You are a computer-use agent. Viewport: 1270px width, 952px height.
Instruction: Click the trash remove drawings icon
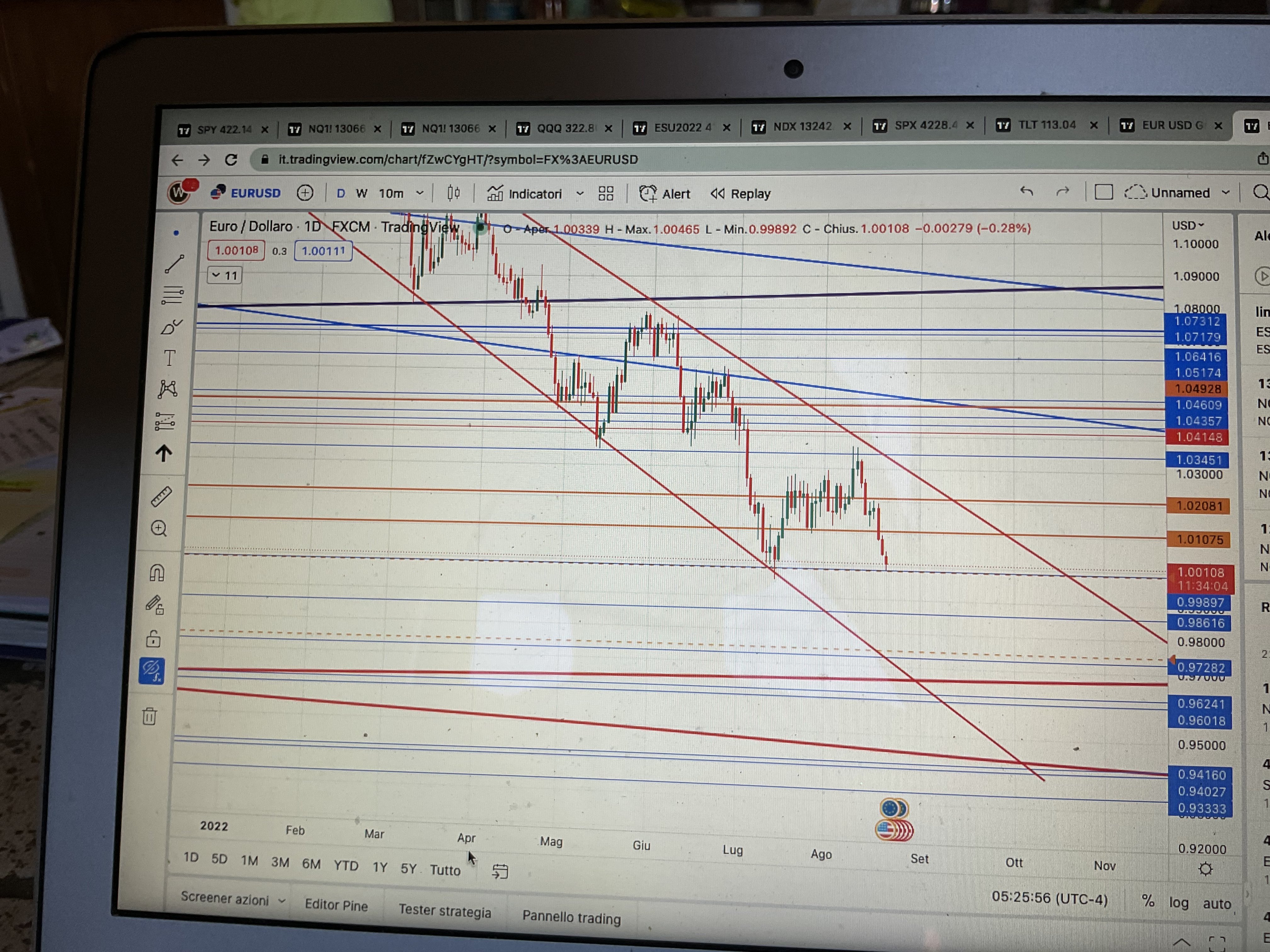(x=149, y=716)
